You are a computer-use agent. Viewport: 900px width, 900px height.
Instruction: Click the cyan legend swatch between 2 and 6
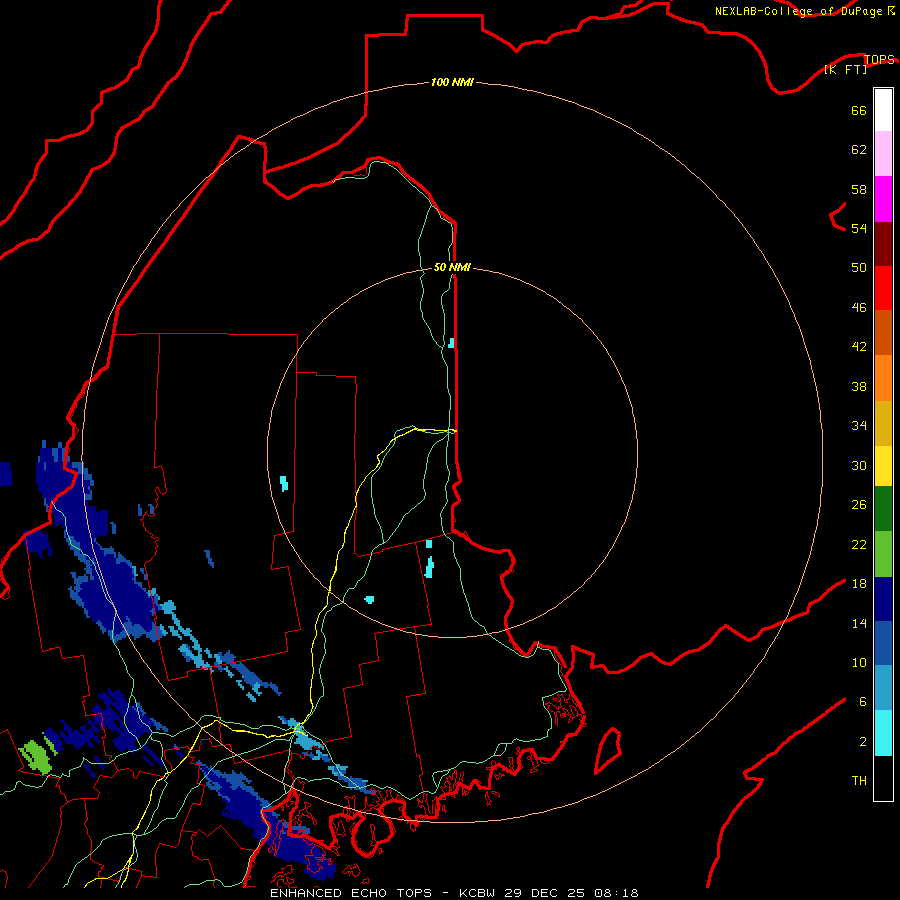(x=883, y=733)
